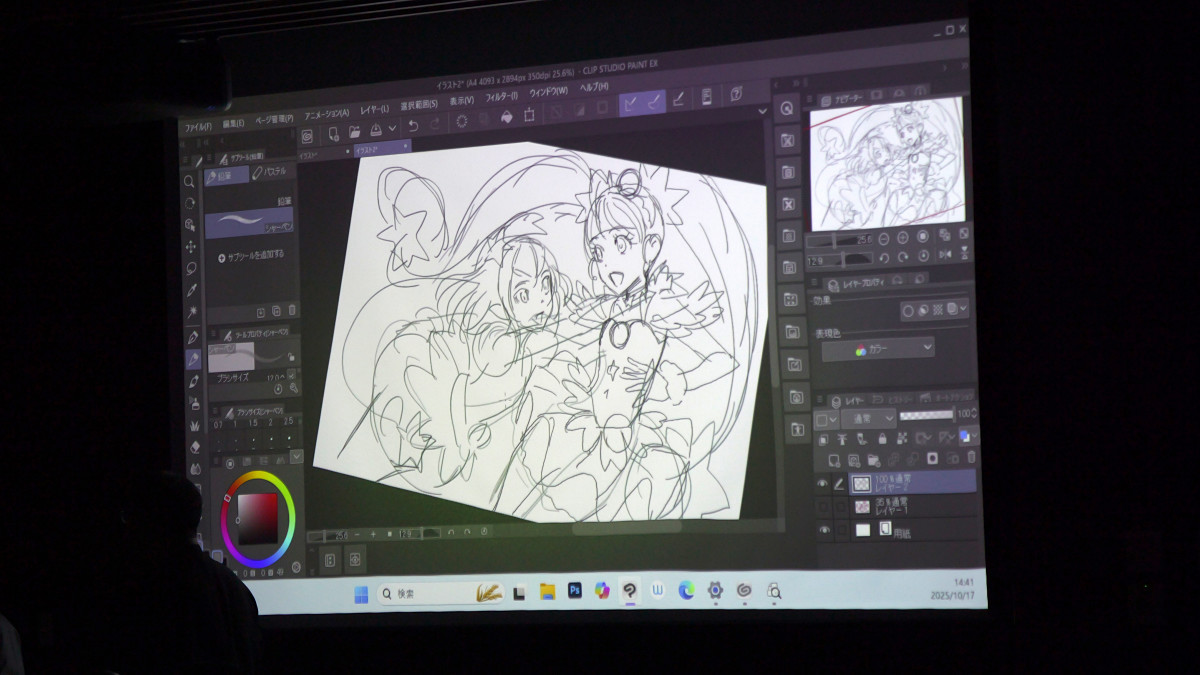Hide layer レイヤー2 via eye icon
The image size is (1200, 675).
pos(823,484)
